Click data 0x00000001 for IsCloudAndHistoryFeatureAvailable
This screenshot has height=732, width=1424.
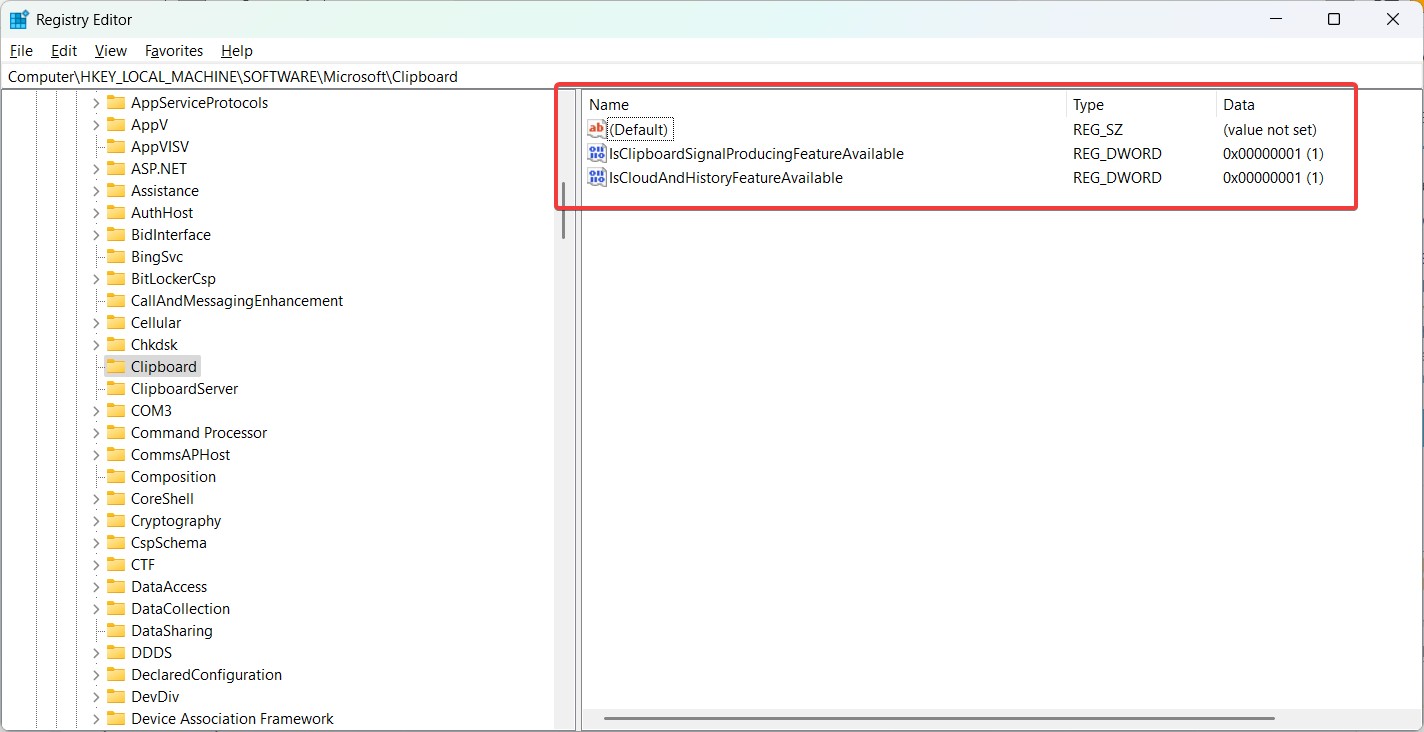1273,177
